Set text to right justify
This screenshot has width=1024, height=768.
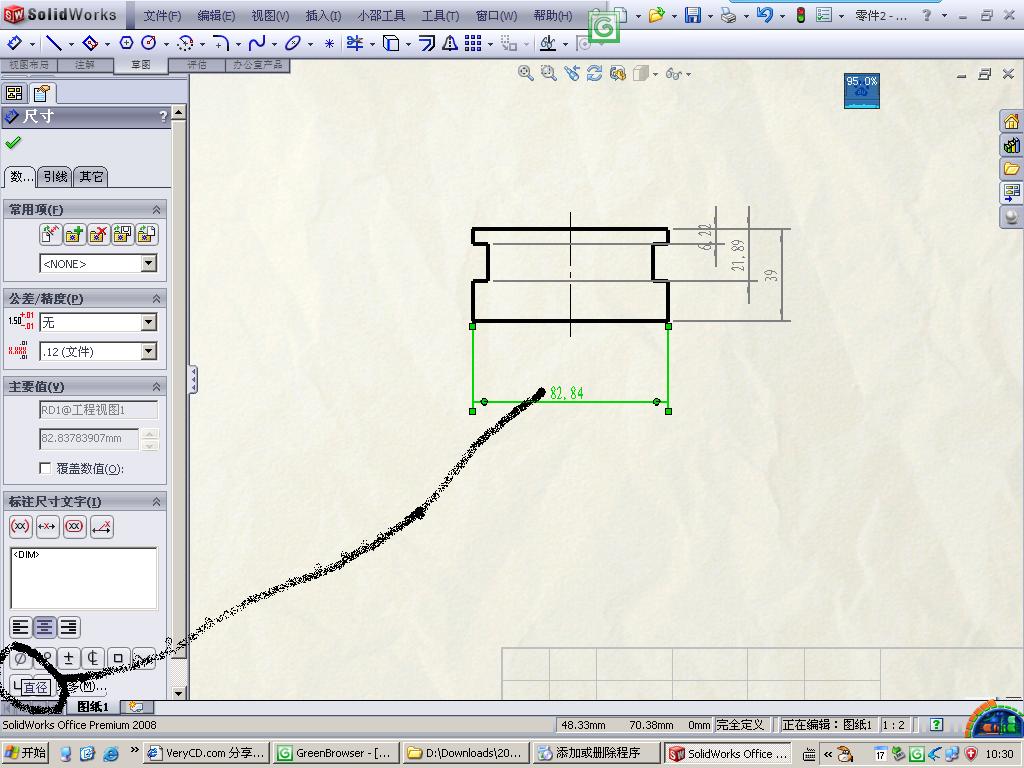click(69, 628)
